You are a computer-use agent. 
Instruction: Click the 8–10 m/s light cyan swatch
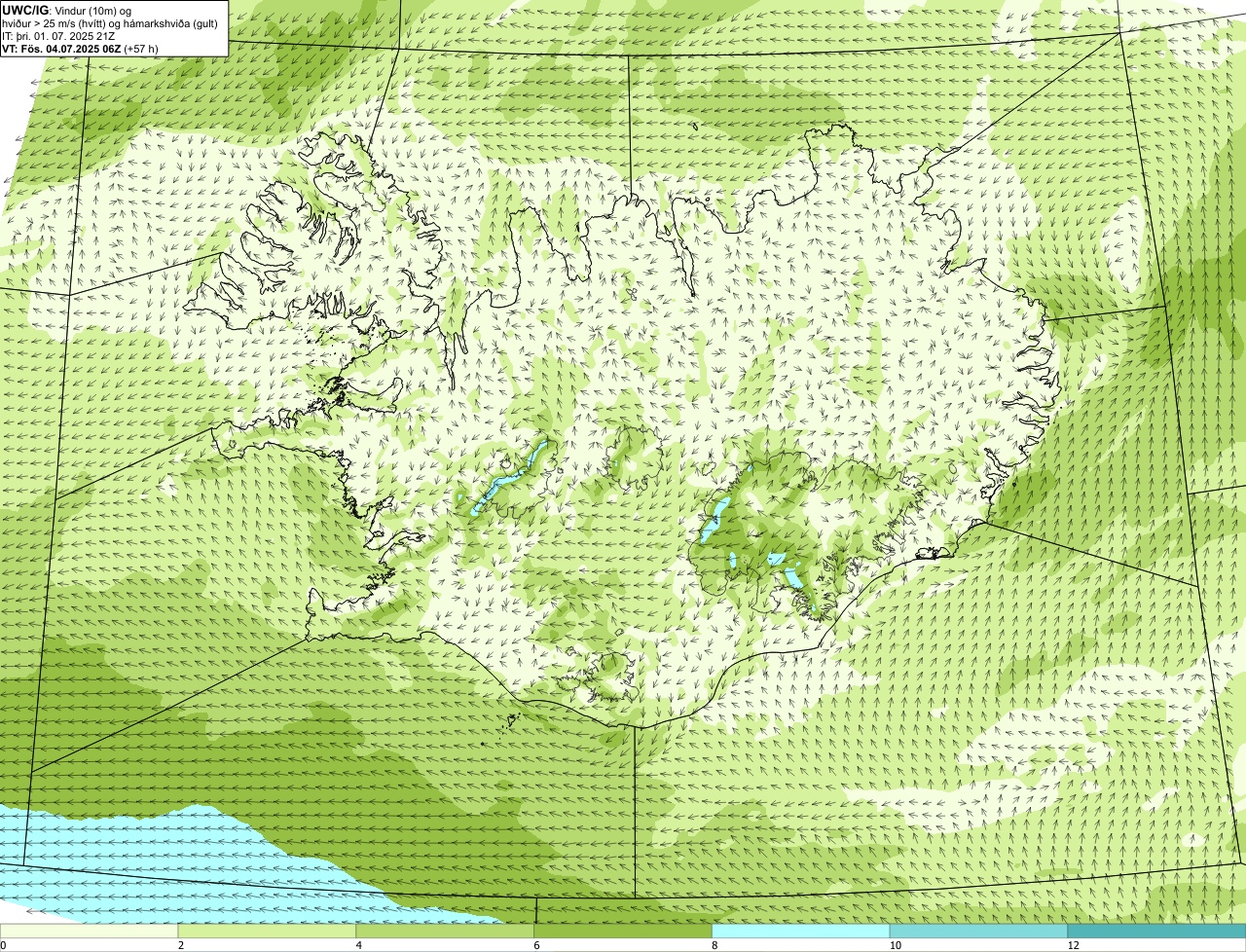(x=801, y=932)
